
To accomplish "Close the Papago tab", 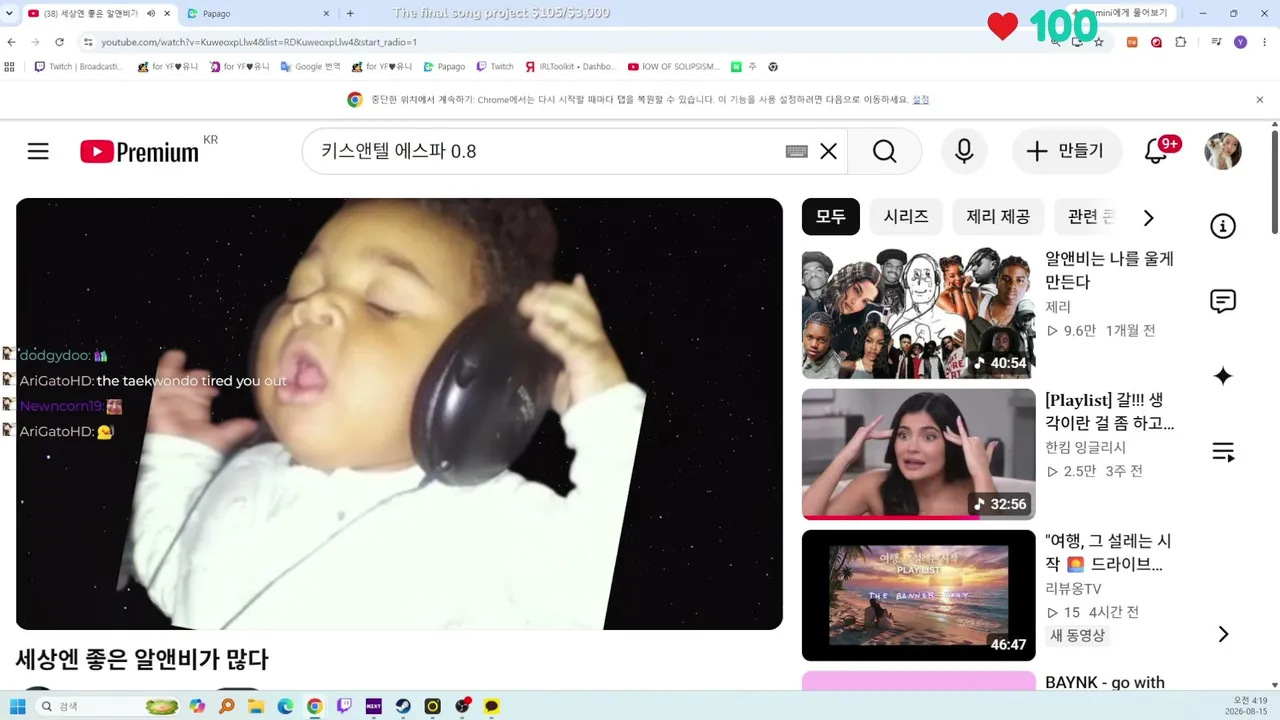I will 326,13.
